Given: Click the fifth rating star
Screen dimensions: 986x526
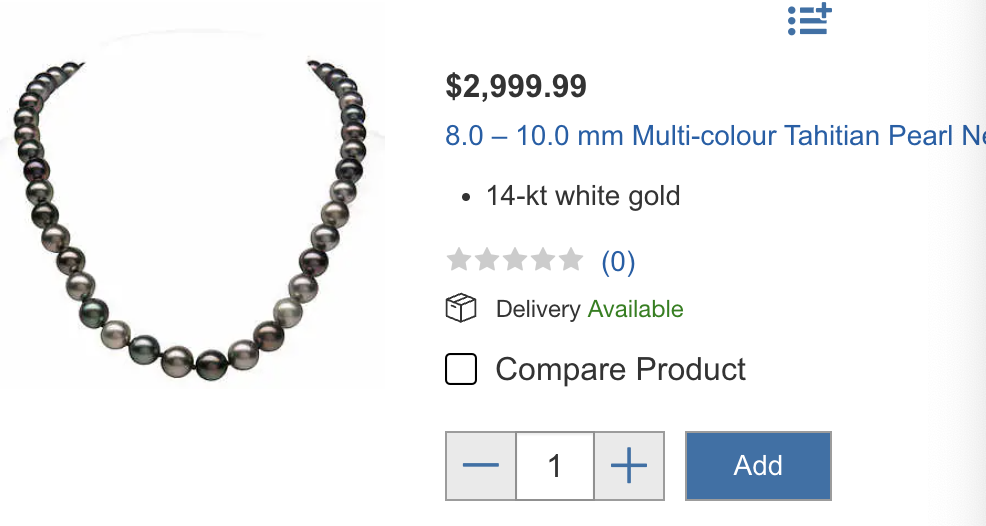Looking at the screenshot, I should pos(571,260).
